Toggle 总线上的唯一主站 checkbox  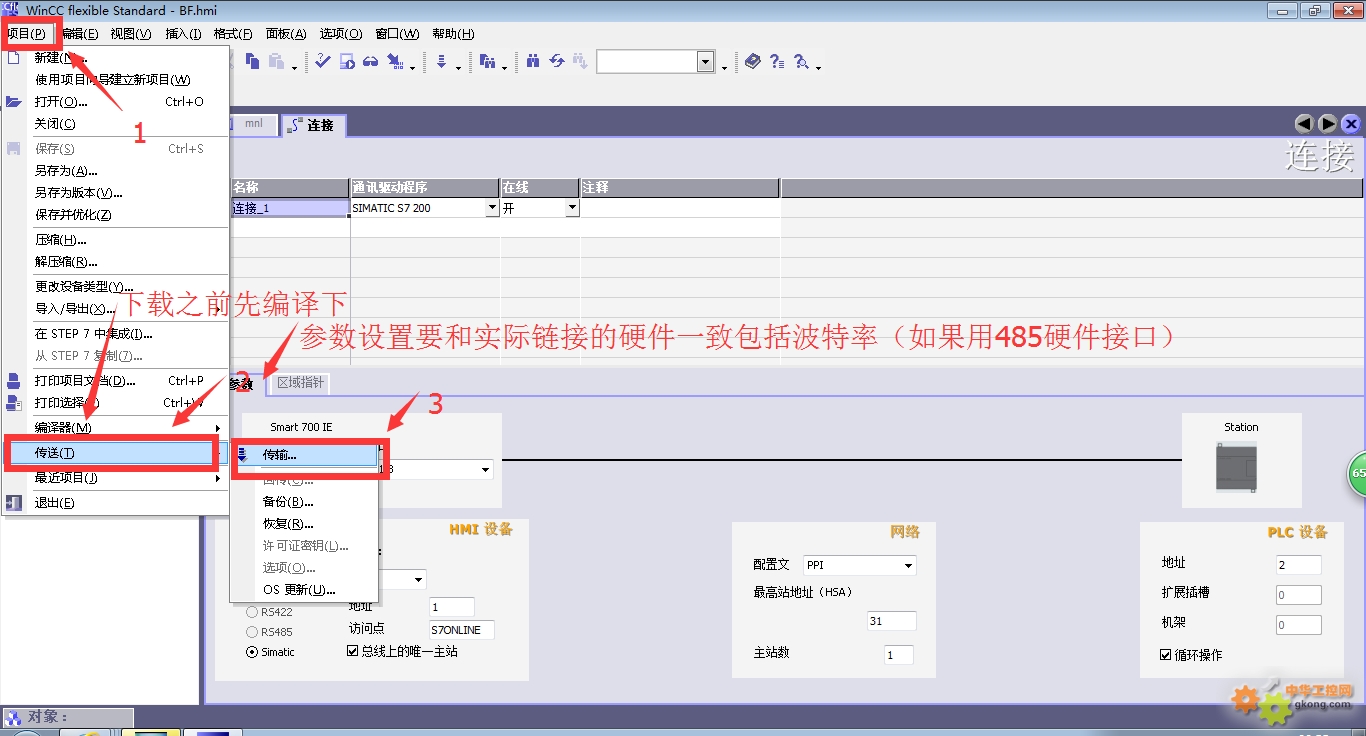point(352,651)
